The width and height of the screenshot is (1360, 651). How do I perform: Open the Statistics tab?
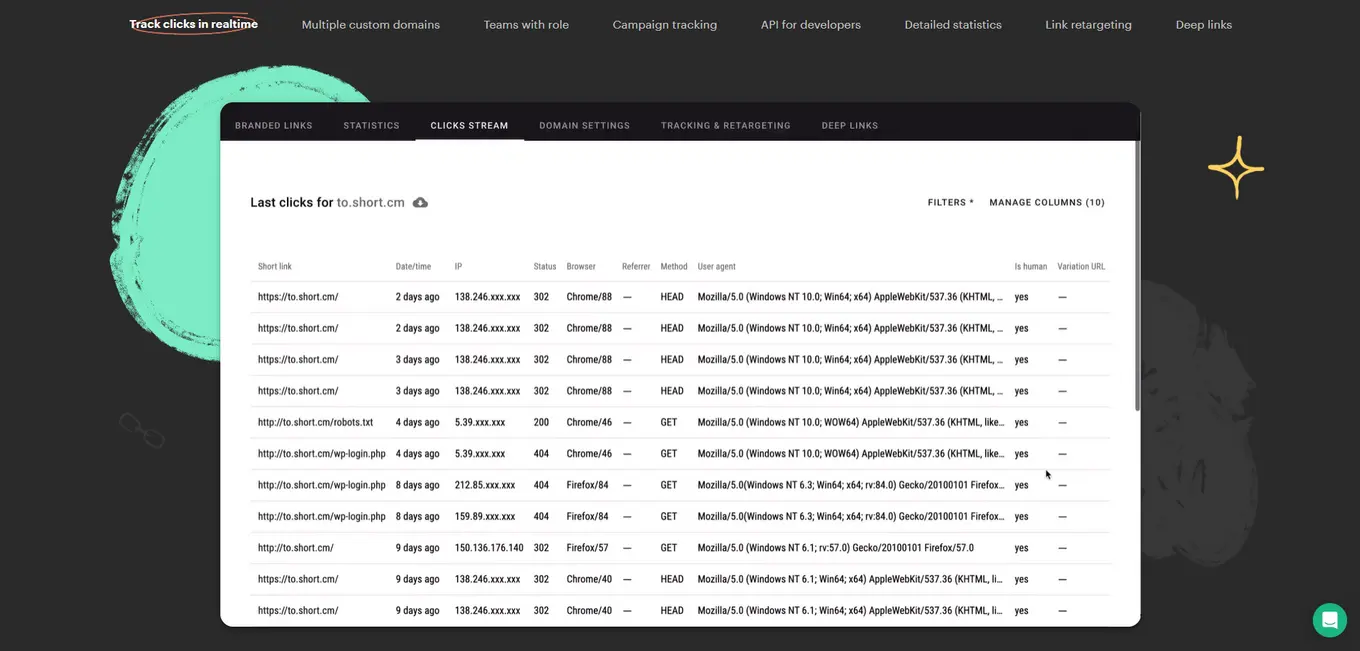coord(371,126)
